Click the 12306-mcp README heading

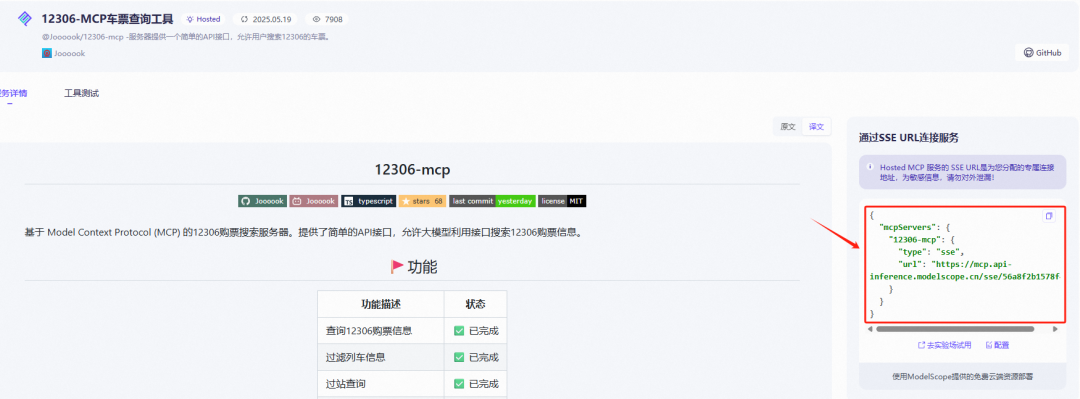tap(412, 169)
